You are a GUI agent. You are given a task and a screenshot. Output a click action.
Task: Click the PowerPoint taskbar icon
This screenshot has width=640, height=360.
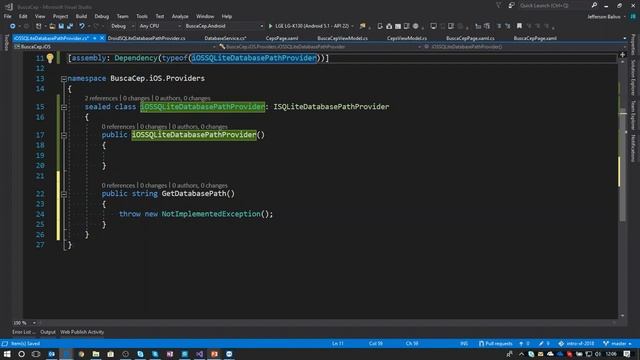pyautogui.click(x=214, y=354)
